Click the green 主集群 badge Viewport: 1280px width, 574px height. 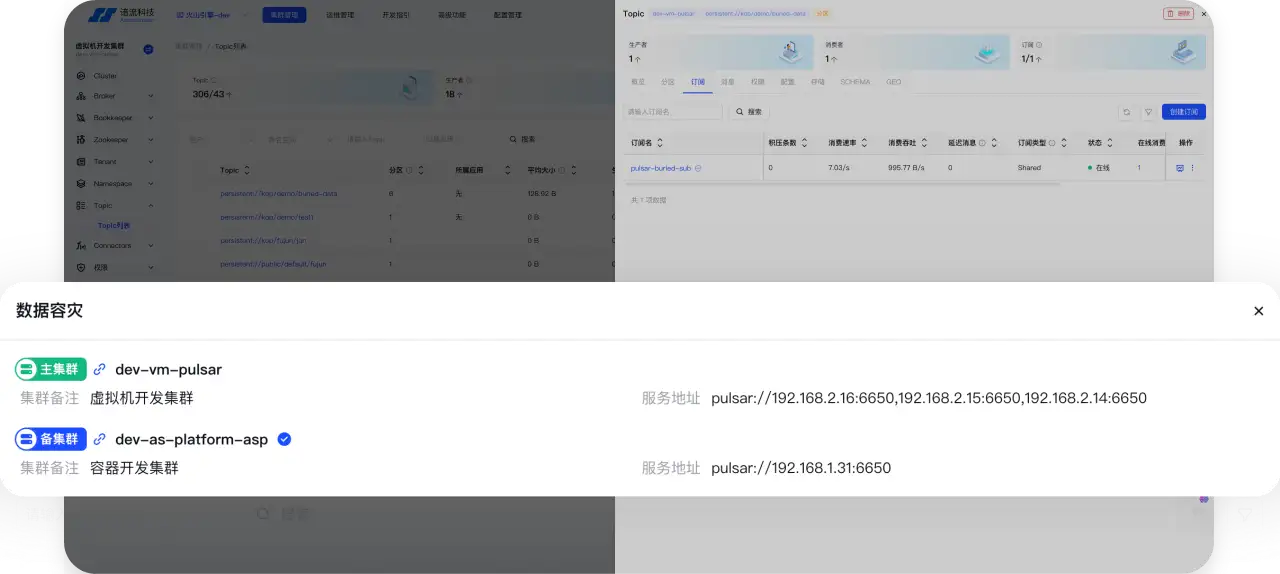click(51, 370)
